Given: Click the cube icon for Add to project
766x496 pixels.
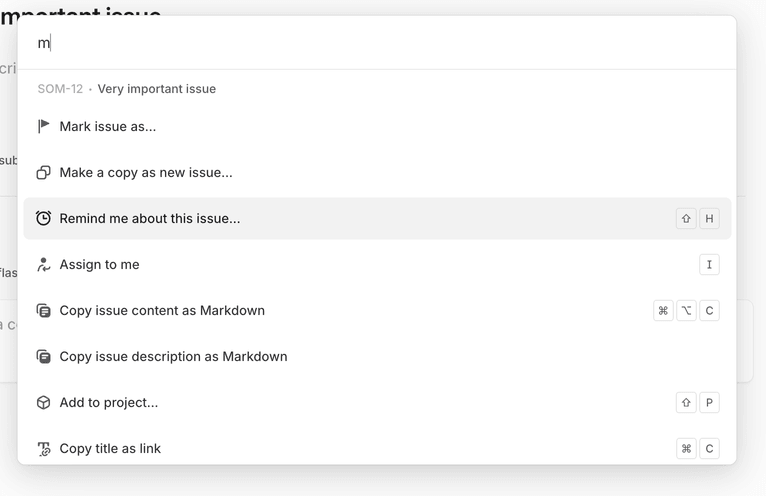Looking at the screenshot, I should pyautogui.click(x=43, y=402).
